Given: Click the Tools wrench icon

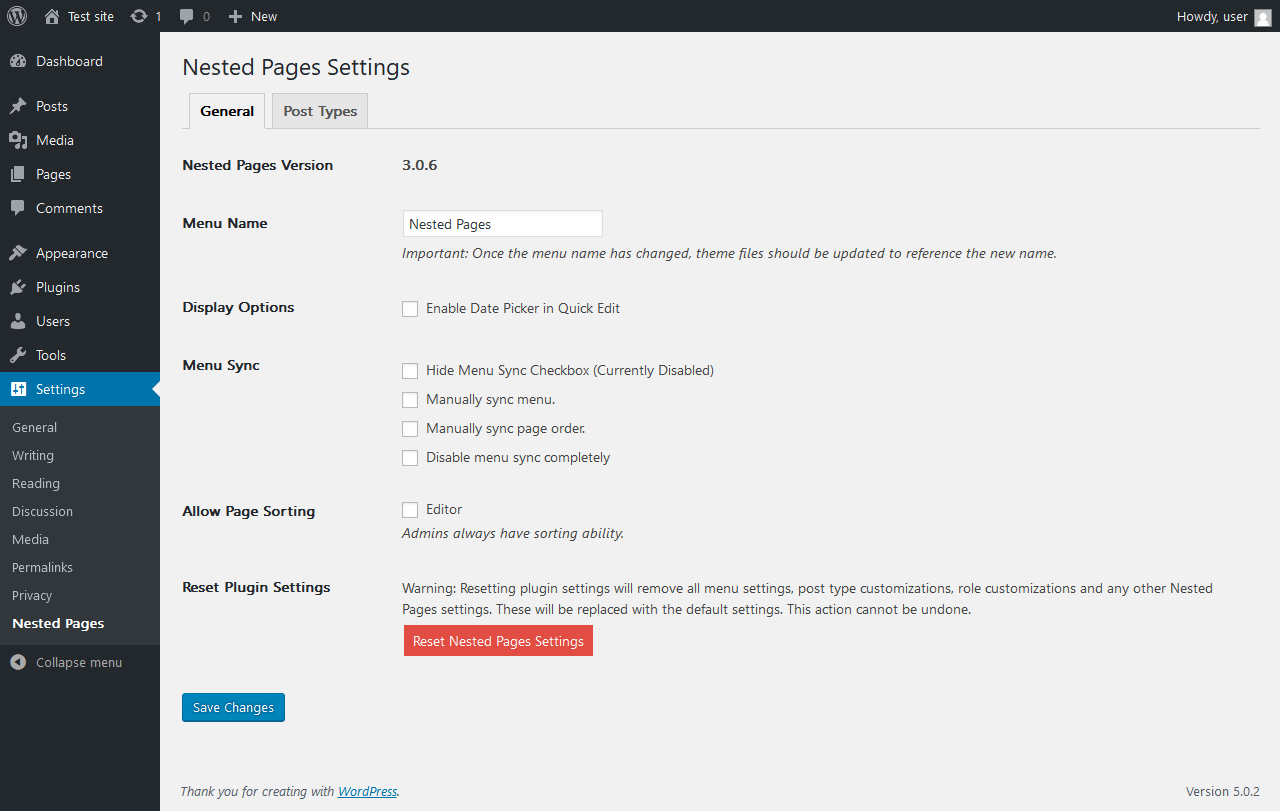Looking at the screenshot, I should click(18, 355).
